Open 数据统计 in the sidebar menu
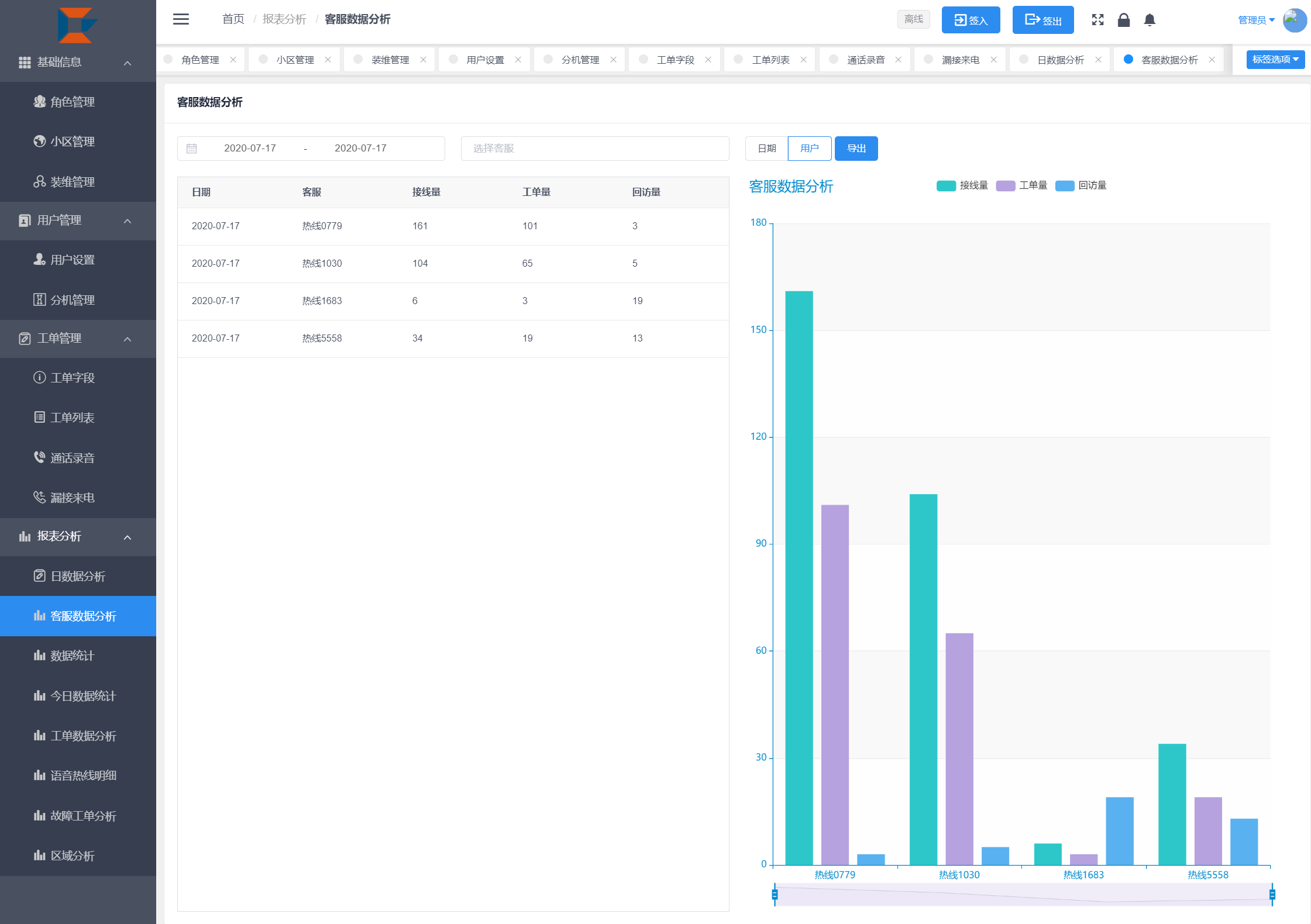Screen dimensions: 1311x924 click(x=72, y=656)
